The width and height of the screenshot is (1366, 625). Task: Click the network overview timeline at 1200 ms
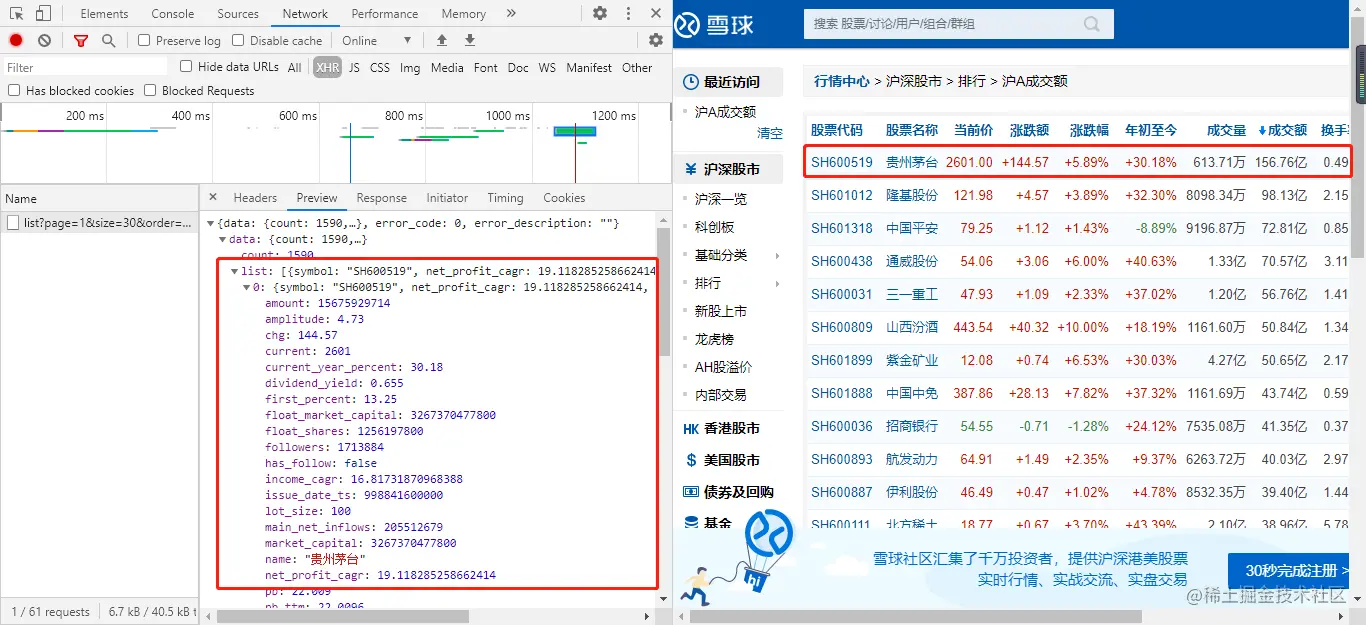(x=613, y=116)
